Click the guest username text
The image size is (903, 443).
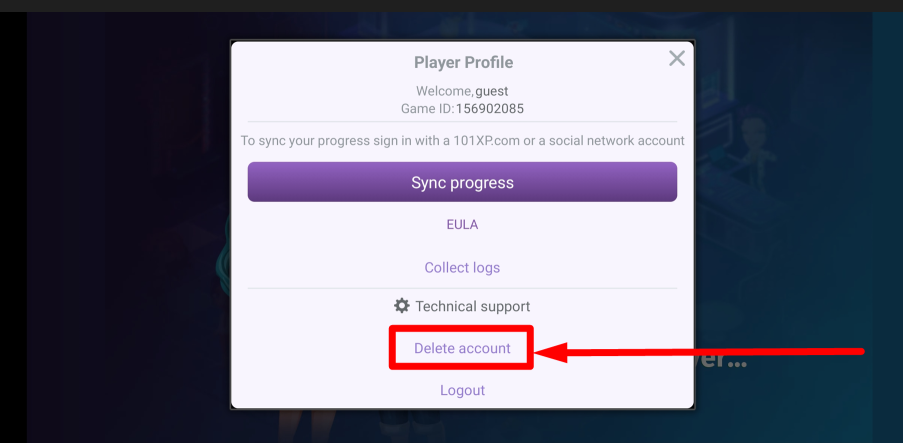tap(492, 91)
